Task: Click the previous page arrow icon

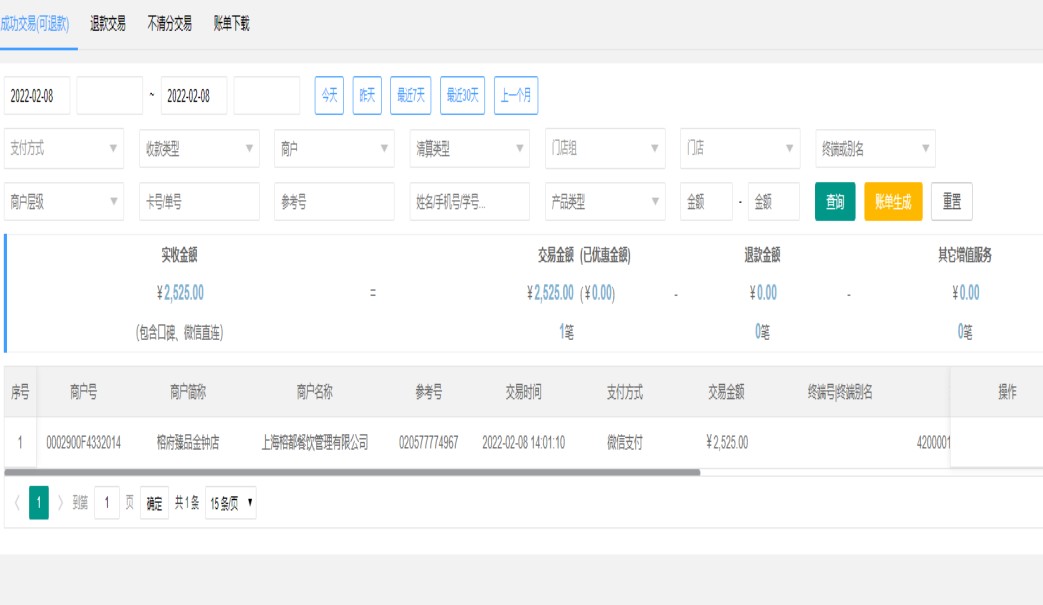Action: tap(17, 503)
